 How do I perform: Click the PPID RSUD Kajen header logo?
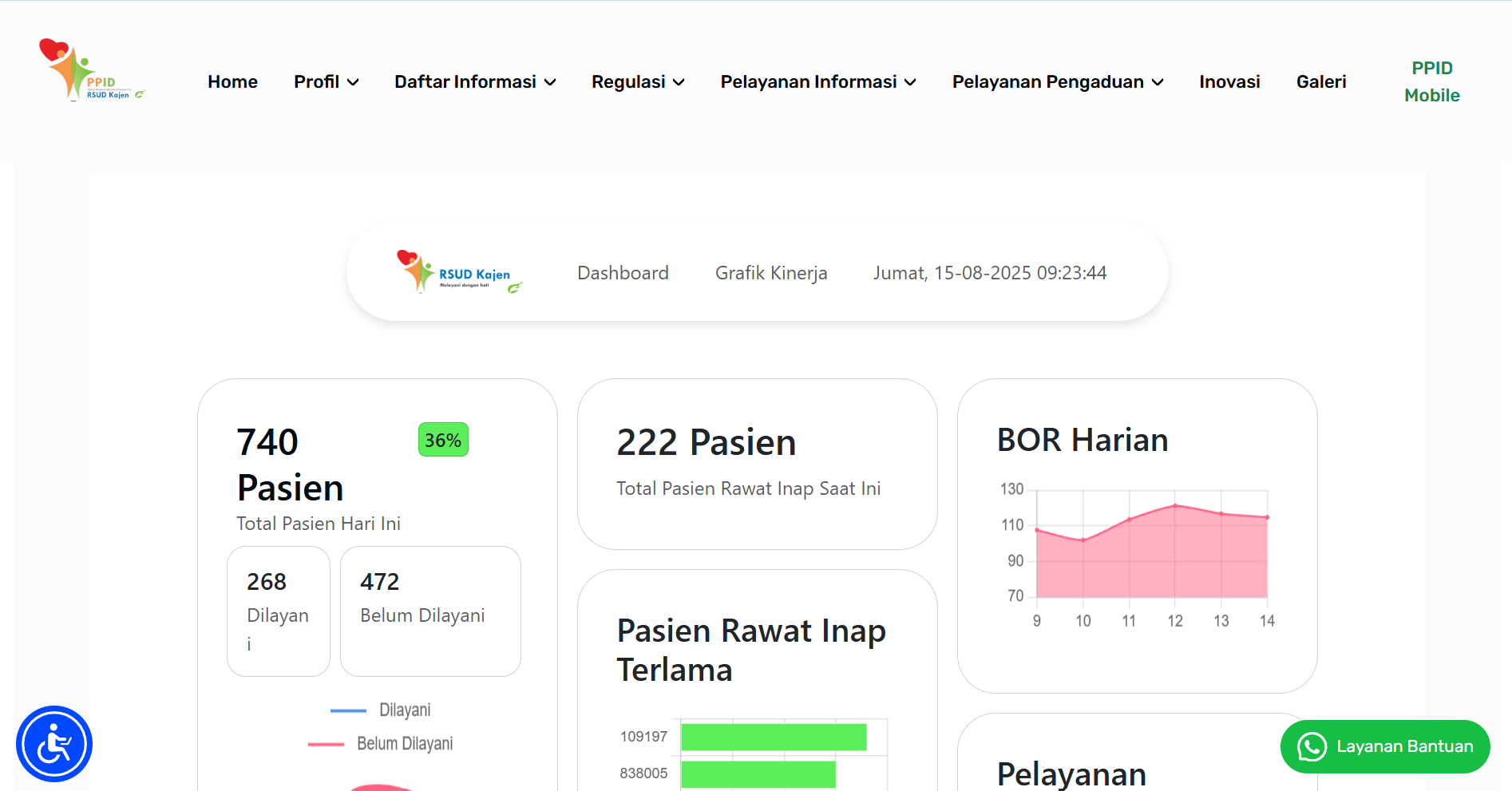pos(90,70)
